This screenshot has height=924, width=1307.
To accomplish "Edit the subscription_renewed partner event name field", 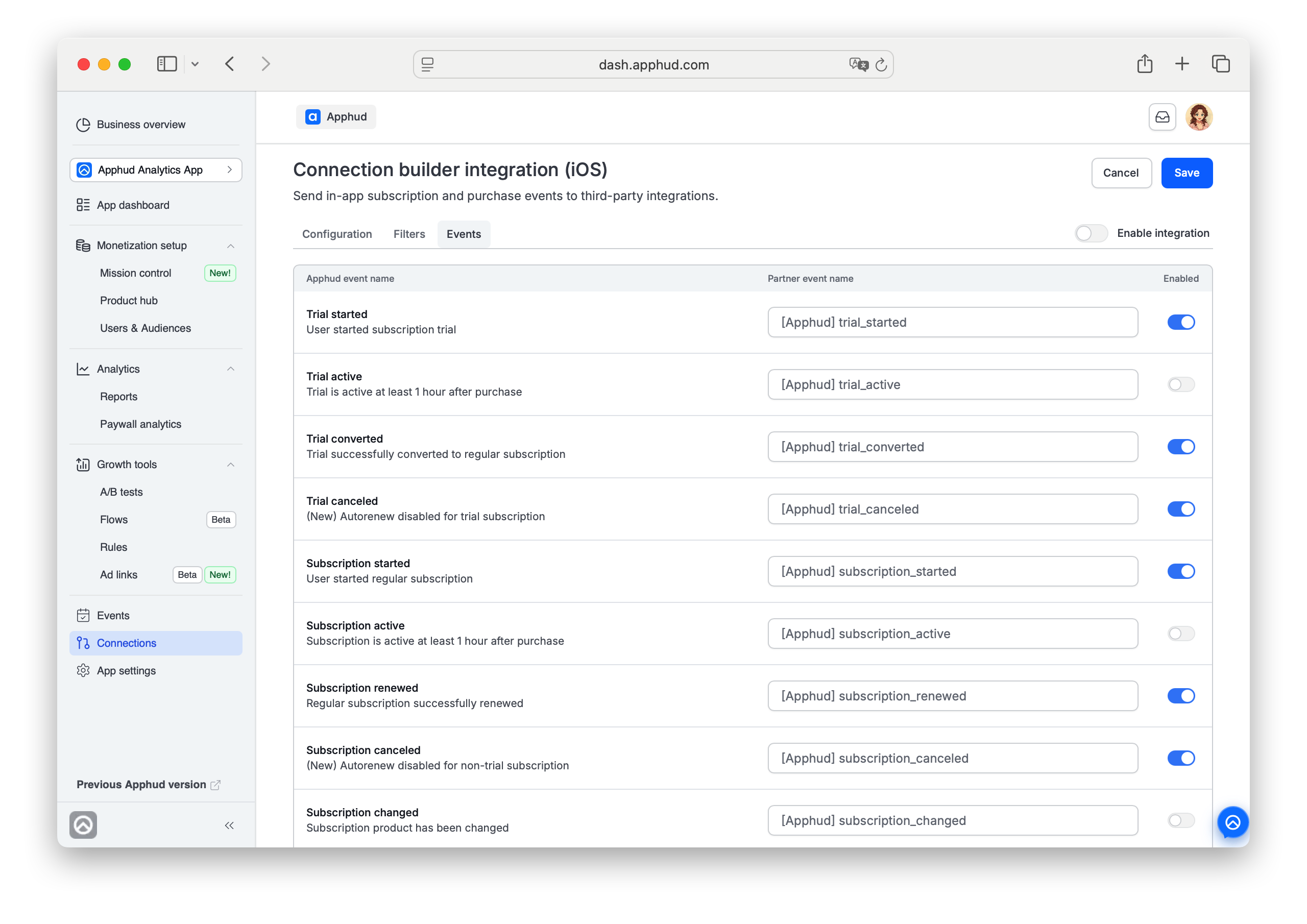I will [952, 696].
